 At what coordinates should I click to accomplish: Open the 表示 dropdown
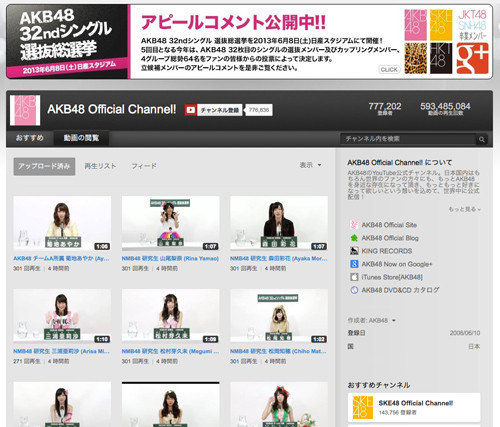(310, 165)
